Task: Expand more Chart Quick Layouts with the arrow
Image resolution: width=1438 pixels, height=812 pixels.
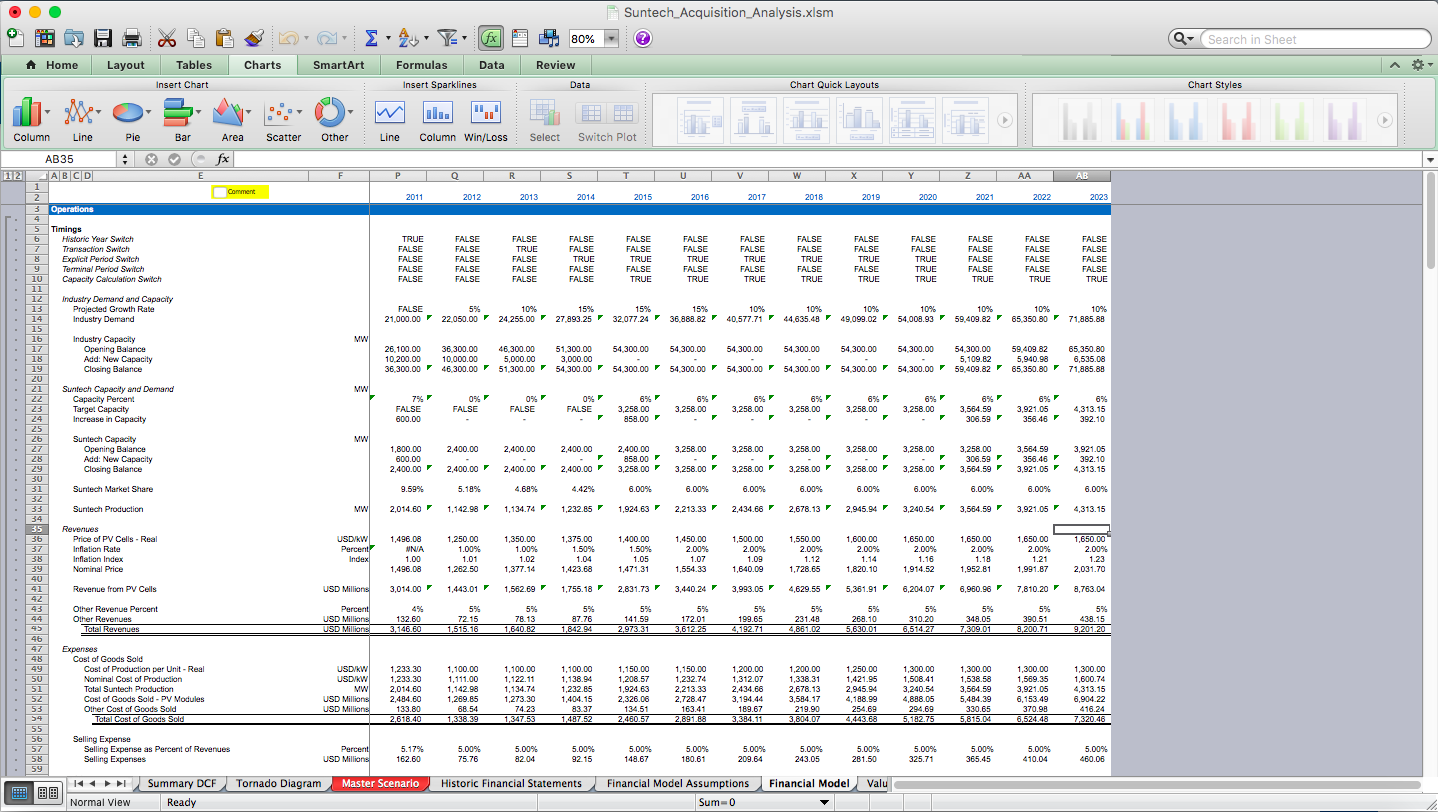Action: (x=1004, y=119)
